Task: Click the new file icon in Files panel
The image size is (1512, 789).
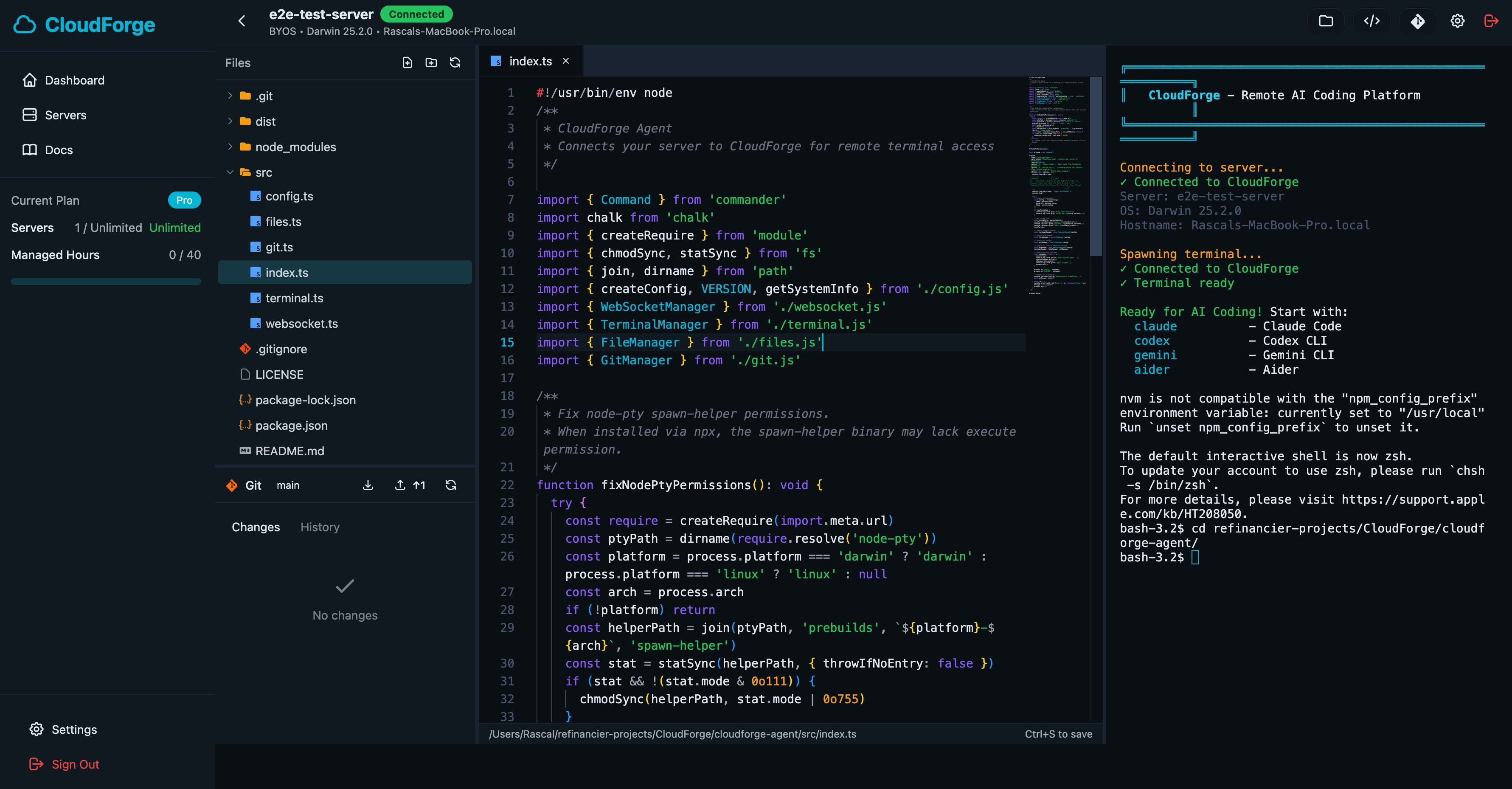Action: tap(408, 63)
